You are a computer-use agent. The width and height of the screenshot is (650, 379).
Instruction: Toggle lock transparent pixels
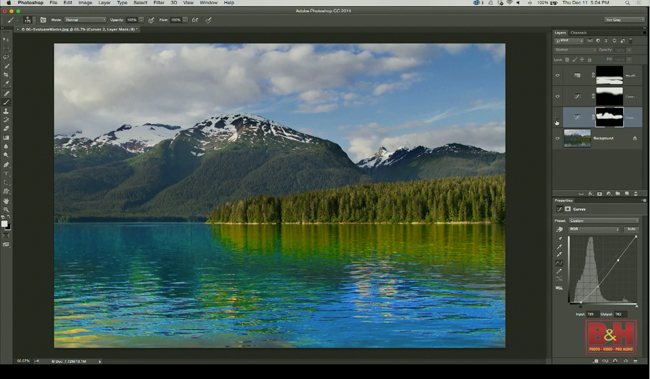click(x=567, y=60)
